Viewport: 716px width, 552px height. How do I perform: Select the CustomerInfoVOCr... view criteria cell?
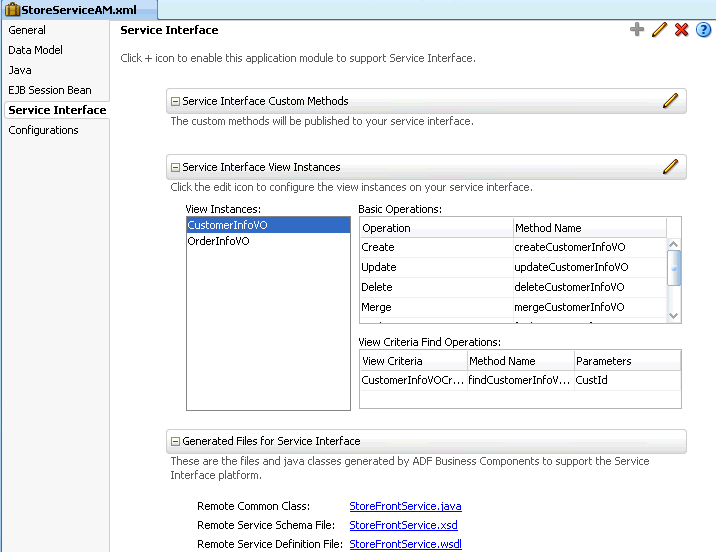pyautogui.click(x=413, y=380)
